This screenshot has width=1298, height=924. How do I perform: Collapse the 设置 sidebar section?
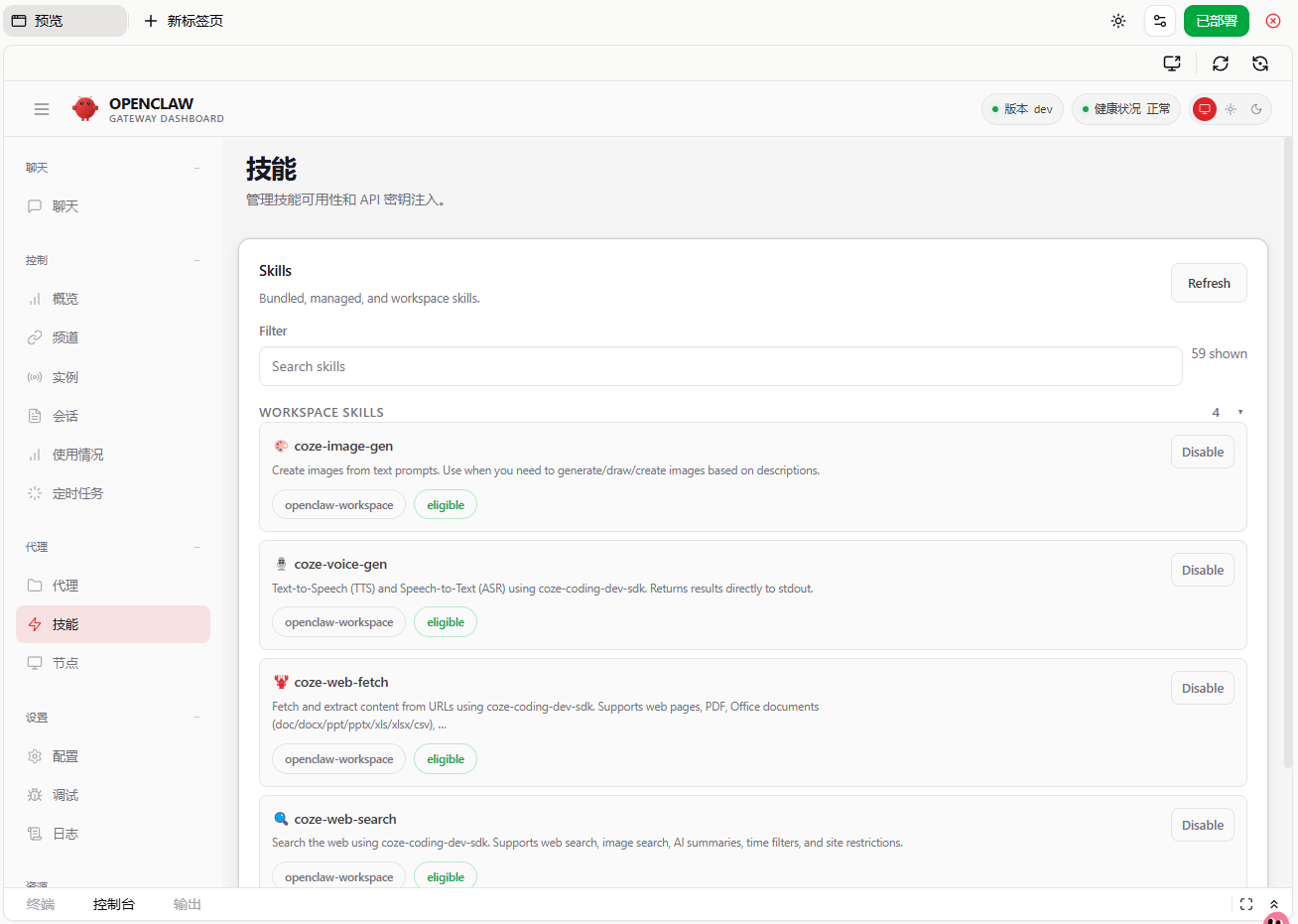click(197, 718)
